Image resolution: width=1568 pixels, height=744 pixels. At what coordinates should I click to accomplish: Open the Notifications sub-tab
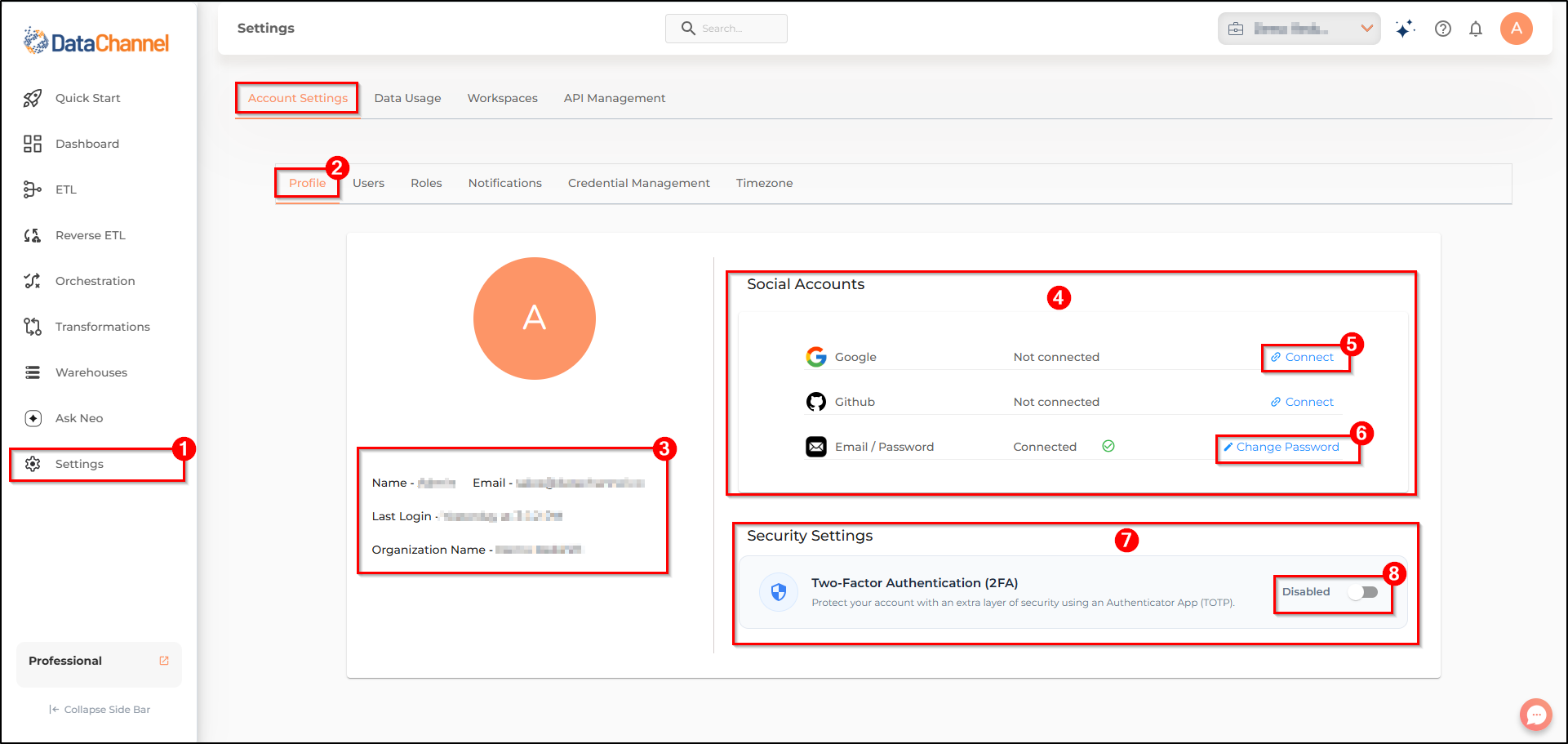pos(505,183)
